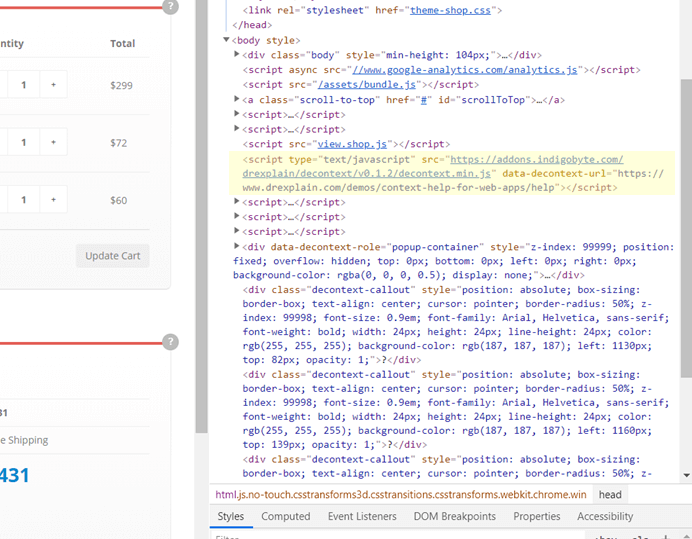The height and width of the screenshot is (539, 692).
Task: Click the $299 total value
Action: click(x=121, y=85)
